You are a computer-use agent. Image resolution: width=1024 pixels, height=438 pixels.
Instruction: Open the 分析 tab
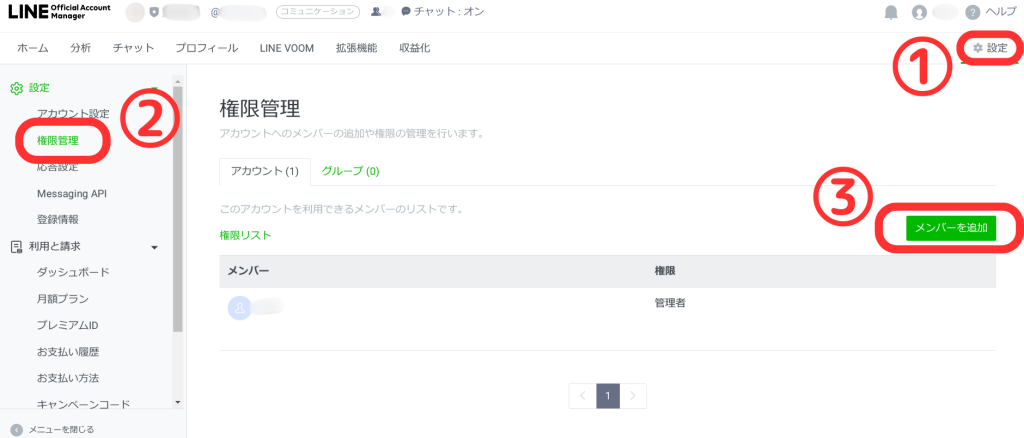(x=80, y=48)
